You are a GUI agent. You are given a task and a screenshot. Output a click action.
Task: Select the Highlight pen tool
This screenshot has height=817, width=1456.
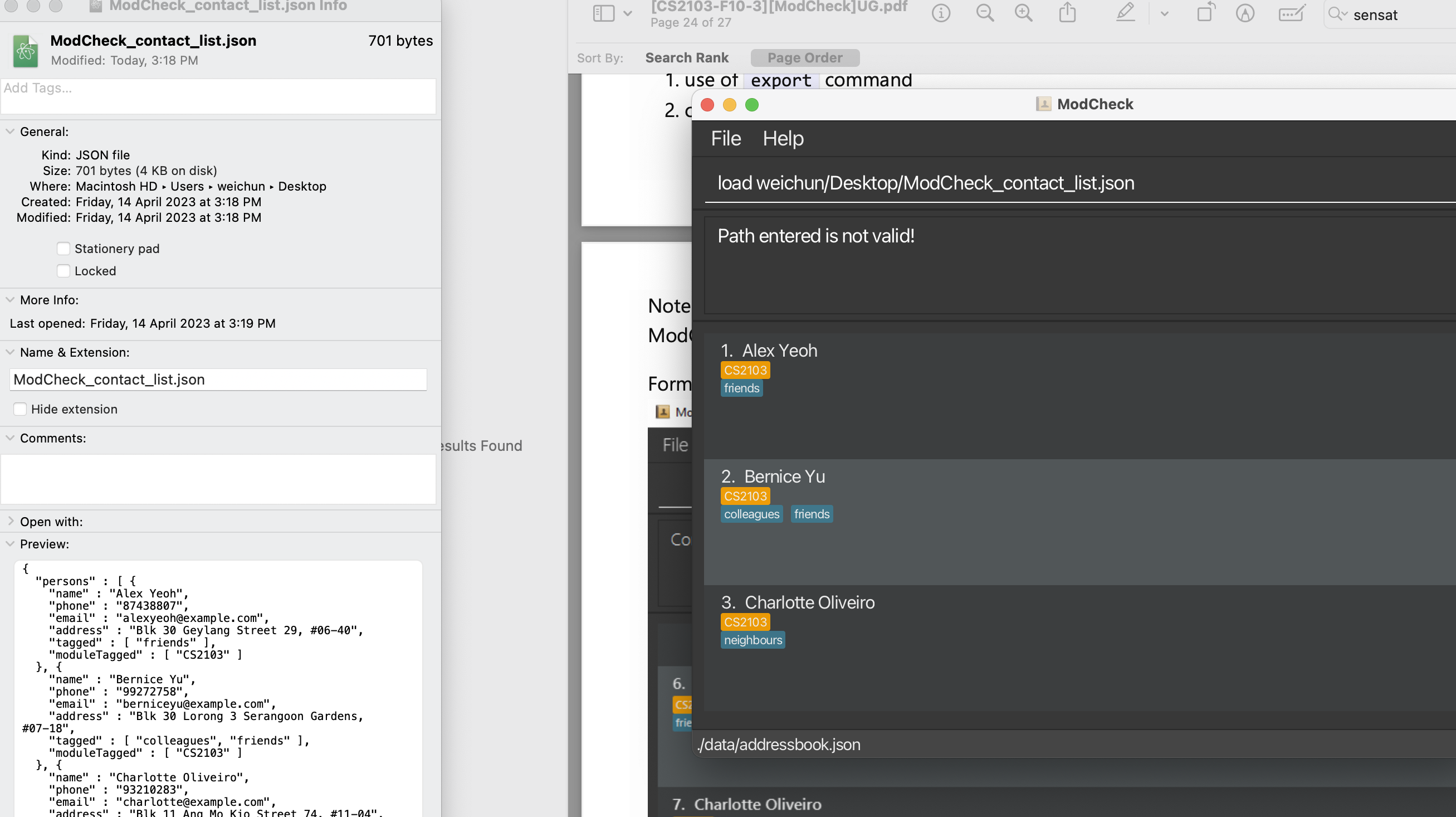point(1125,13)
